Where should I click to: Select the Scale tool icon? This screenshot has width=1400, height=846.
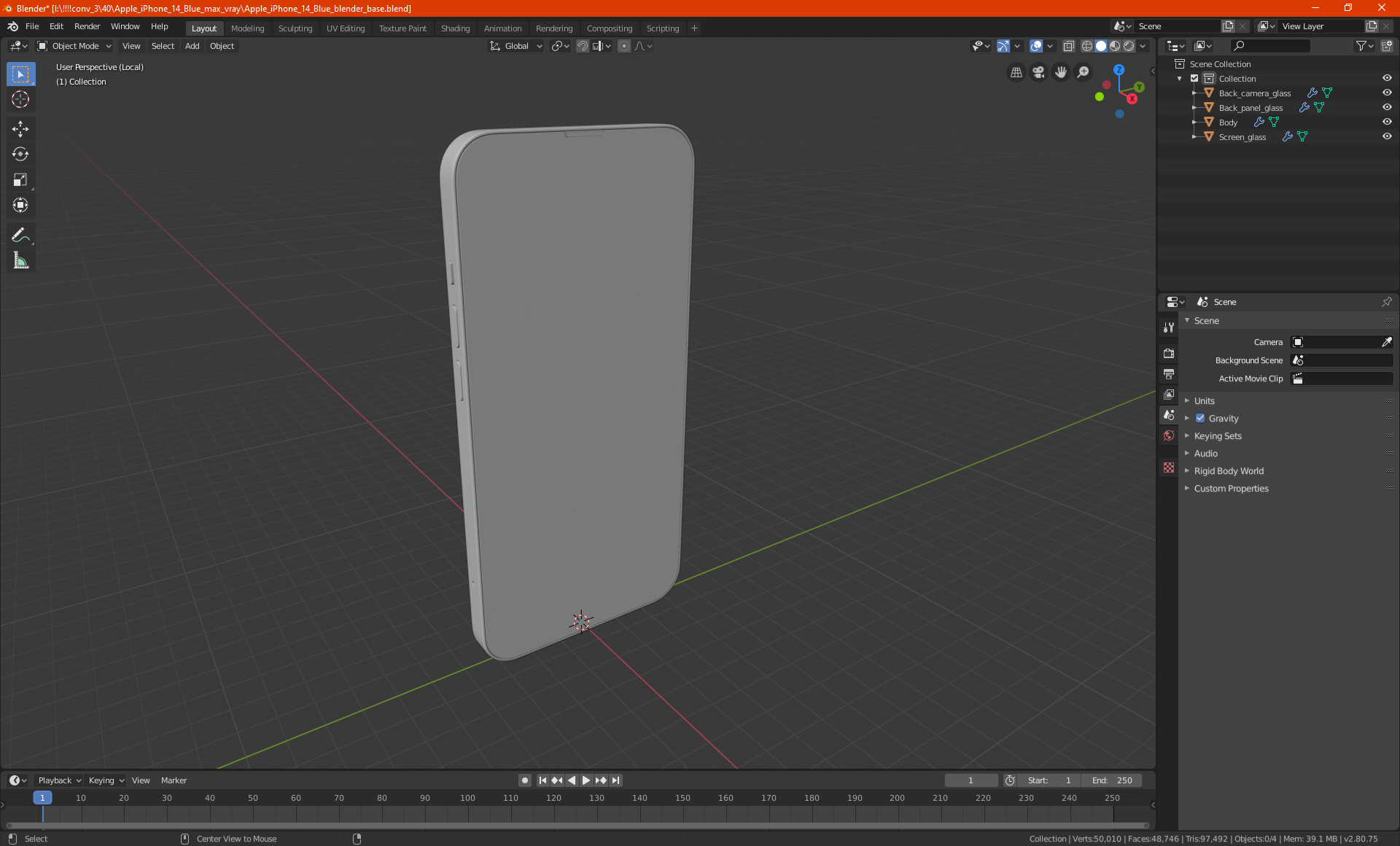click(x=20, y=179)
